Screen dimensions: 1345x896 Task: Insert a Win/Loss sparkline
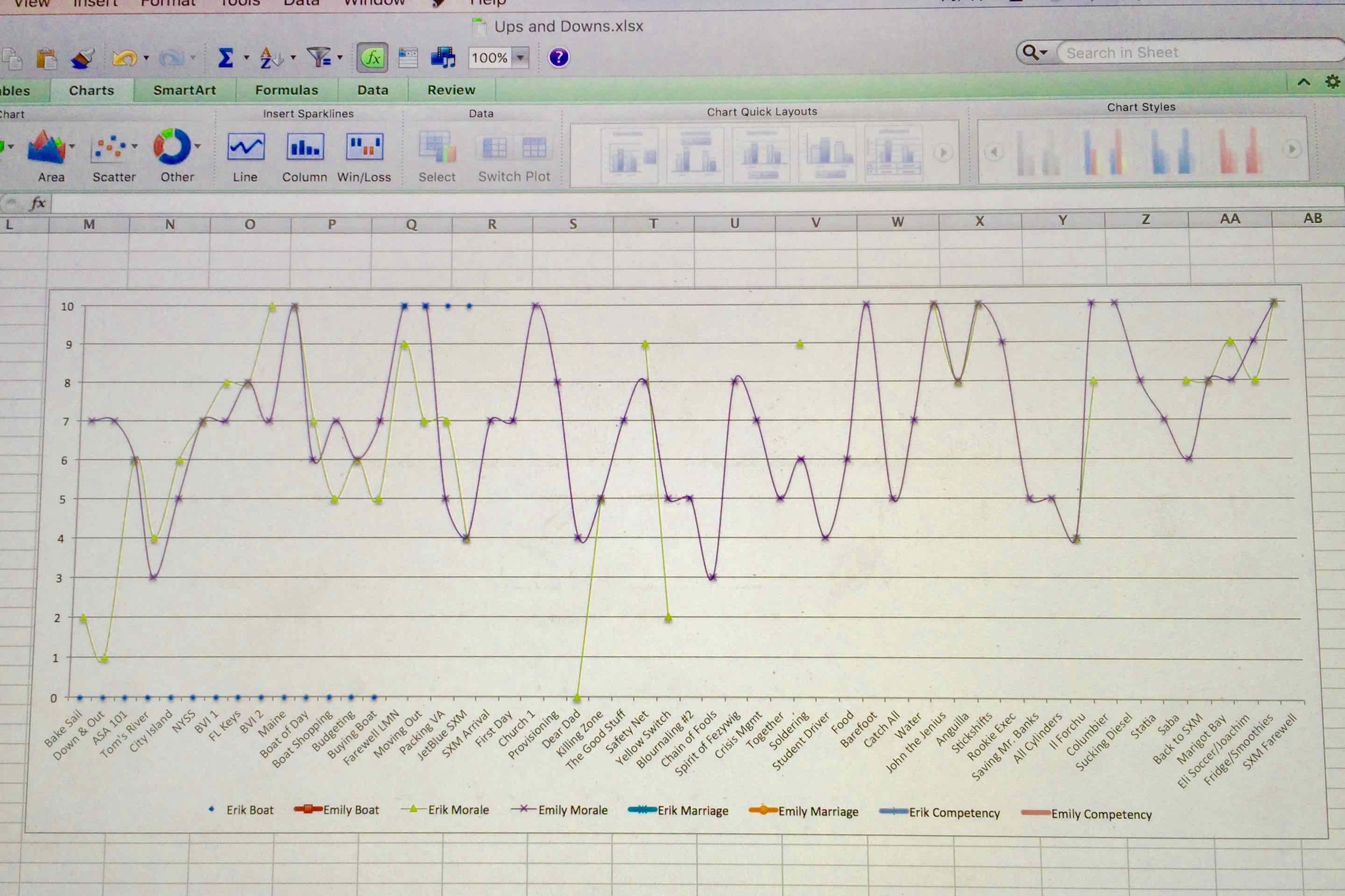click(x=364, y=147)
